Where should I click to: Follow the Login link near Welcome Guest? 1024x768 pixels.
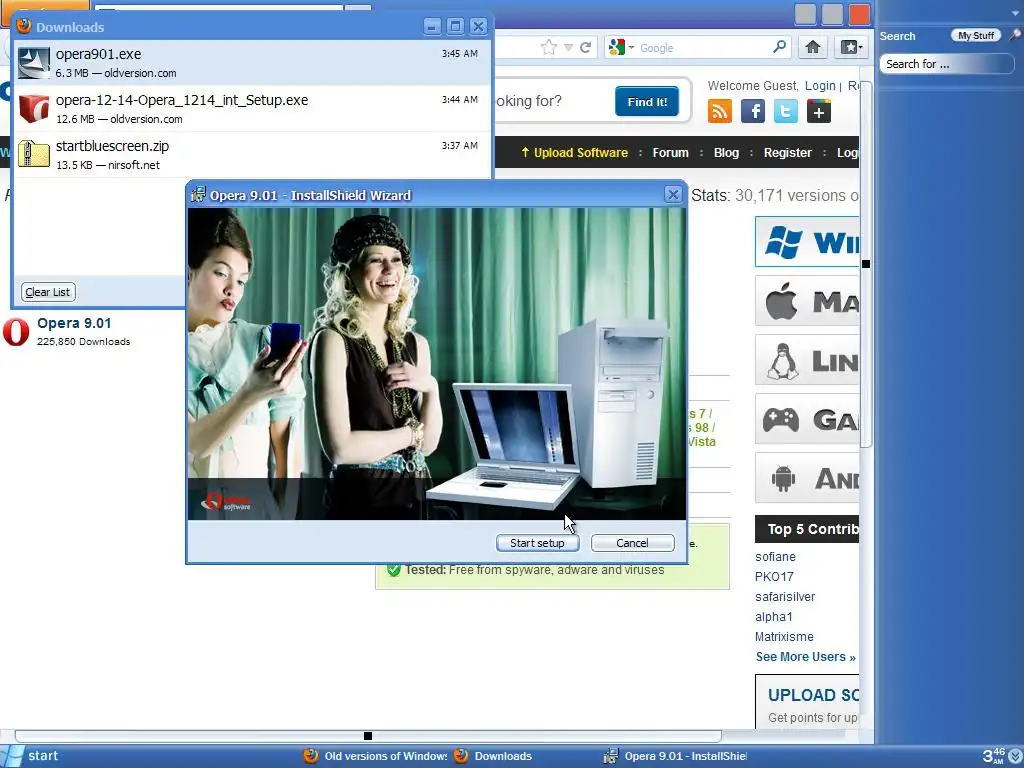[x=820, y=86]
